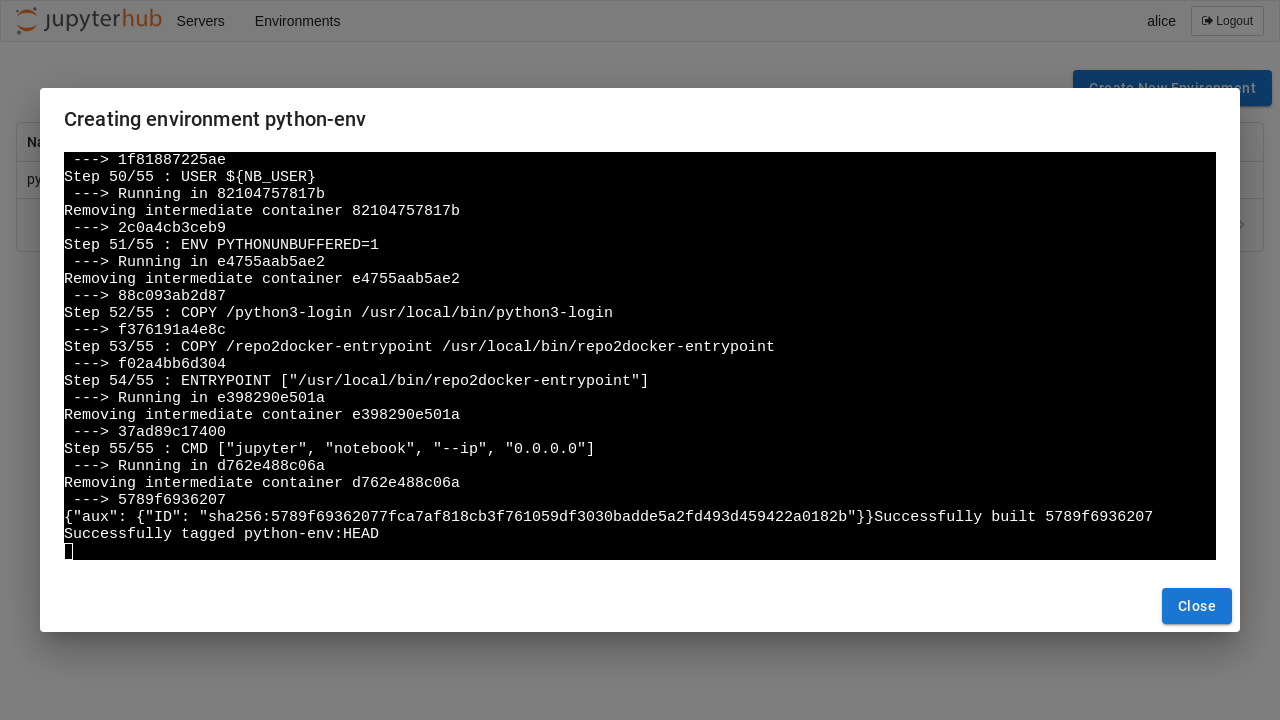Select the python-env table row
Viewport: 1280px width, 720px height.
[32, 180]
